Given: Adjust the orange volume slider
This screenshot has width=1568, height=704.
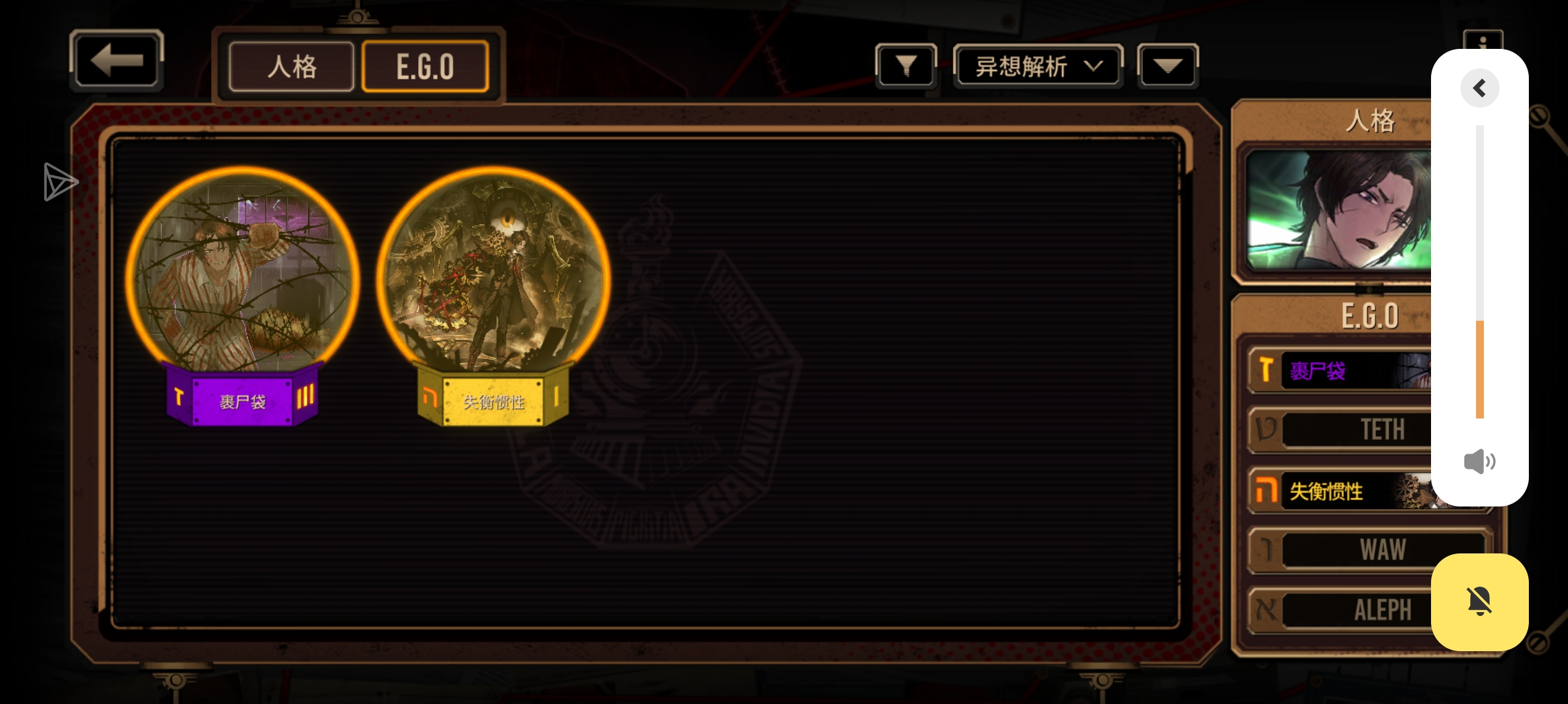Looking at the screenshot, I should pos(1480,272).
